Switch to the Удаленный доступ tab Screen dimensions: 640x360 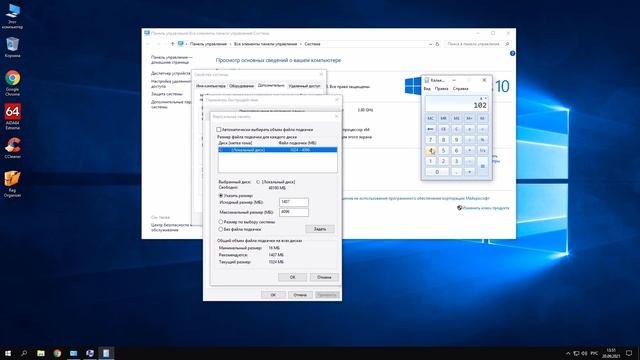304,86
